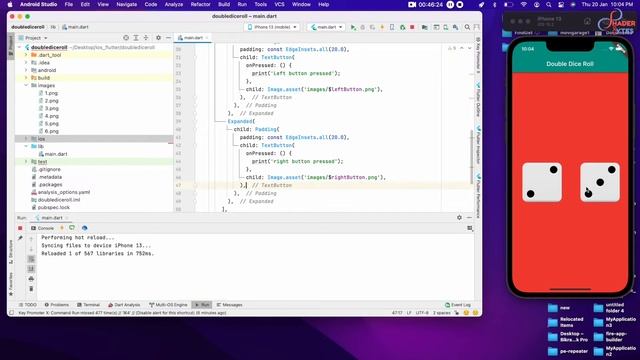640x360 pixels.
Task: Toggle tool window bars at status bar corner
Action: (x=11, y=313)
